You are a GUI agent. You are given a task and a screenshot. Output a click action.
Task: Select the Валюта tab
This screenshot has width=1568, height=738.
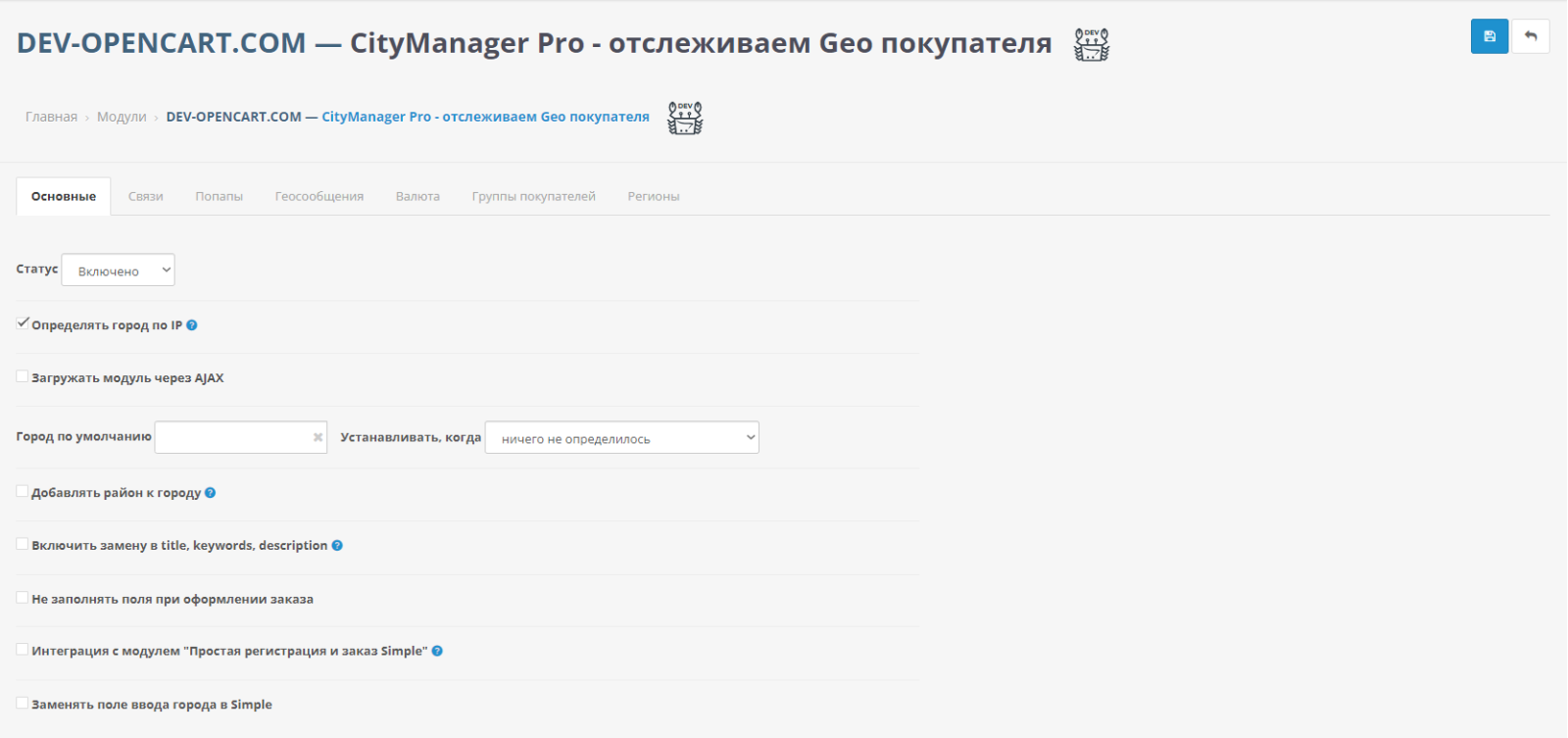tap(417, 196)
